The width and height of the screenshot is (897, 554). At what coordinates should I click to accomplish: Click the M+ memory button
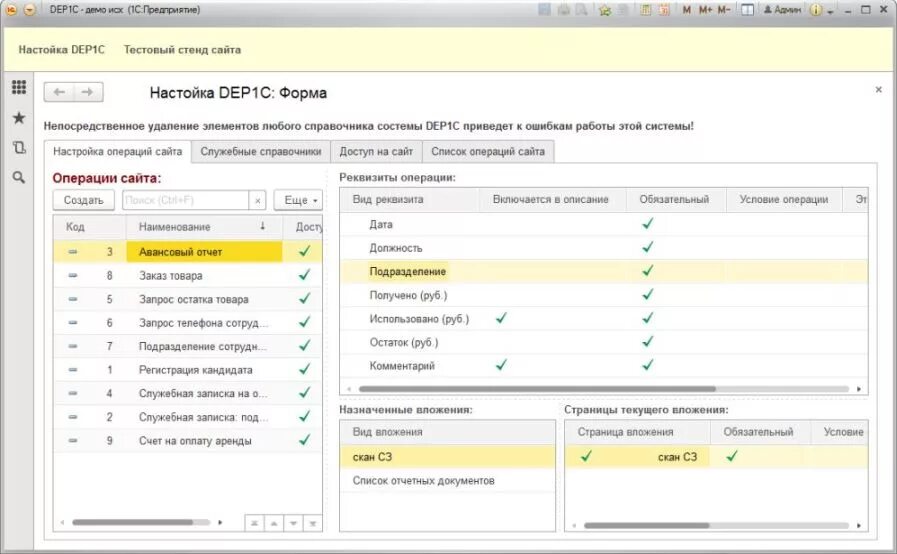pyautogui.click(x=705, y=10)
